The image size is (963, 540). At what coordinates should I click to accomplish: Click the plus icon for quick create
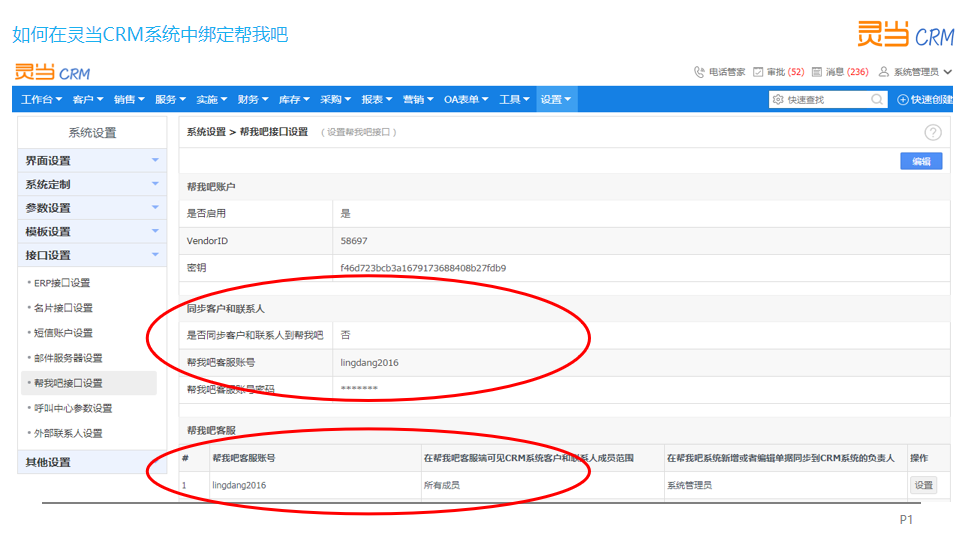pos(903,100)
